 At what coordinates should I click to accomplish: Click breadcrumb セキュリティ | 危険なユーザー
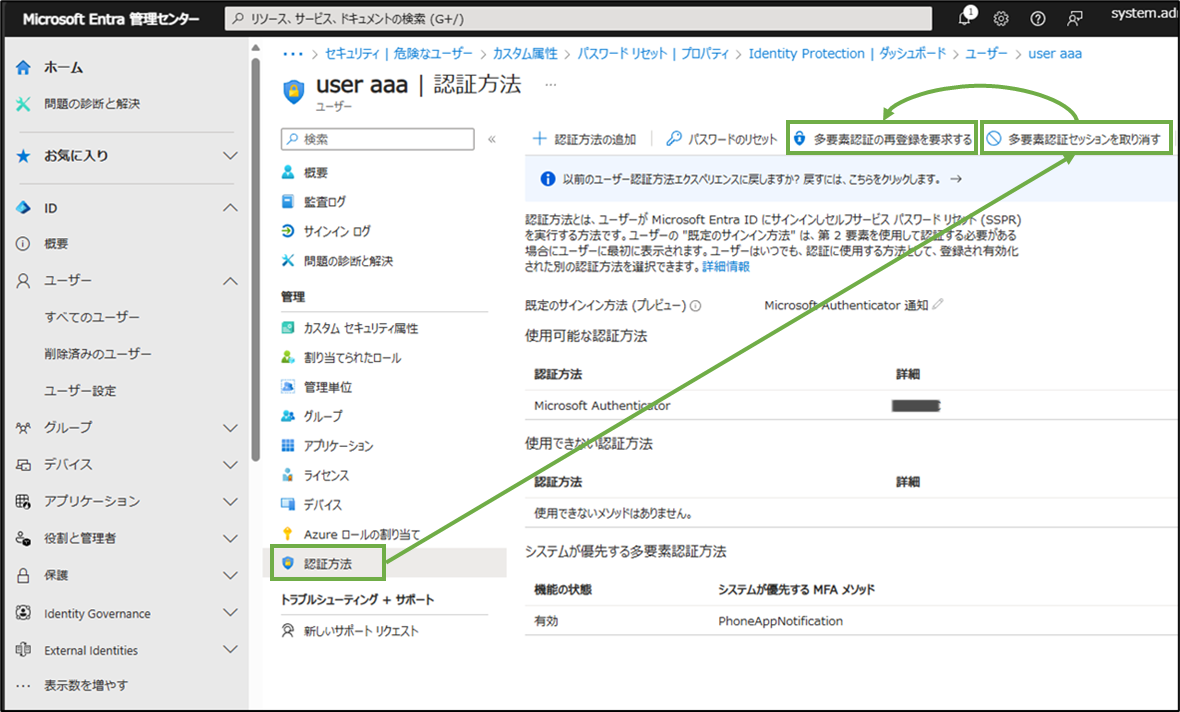399,53
